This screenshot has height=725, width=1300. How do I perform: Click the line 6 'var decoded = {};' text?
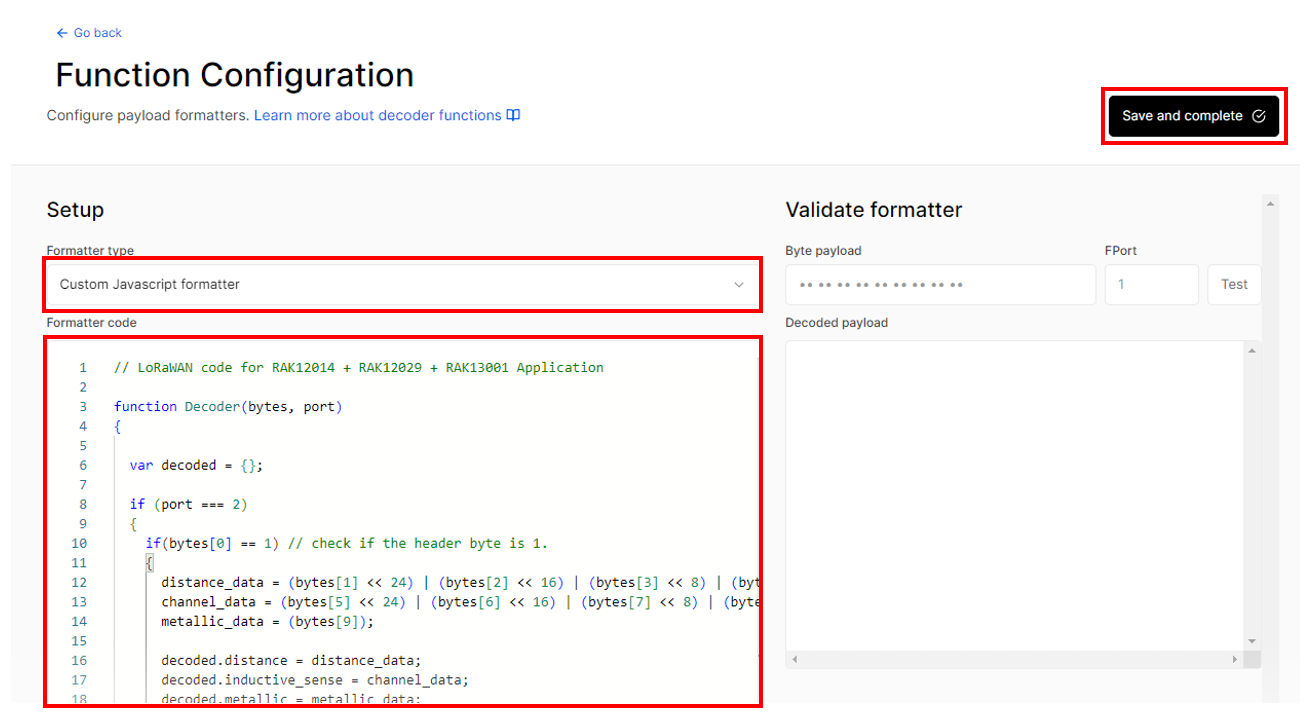pyautogui.click(x=196, y=465)
